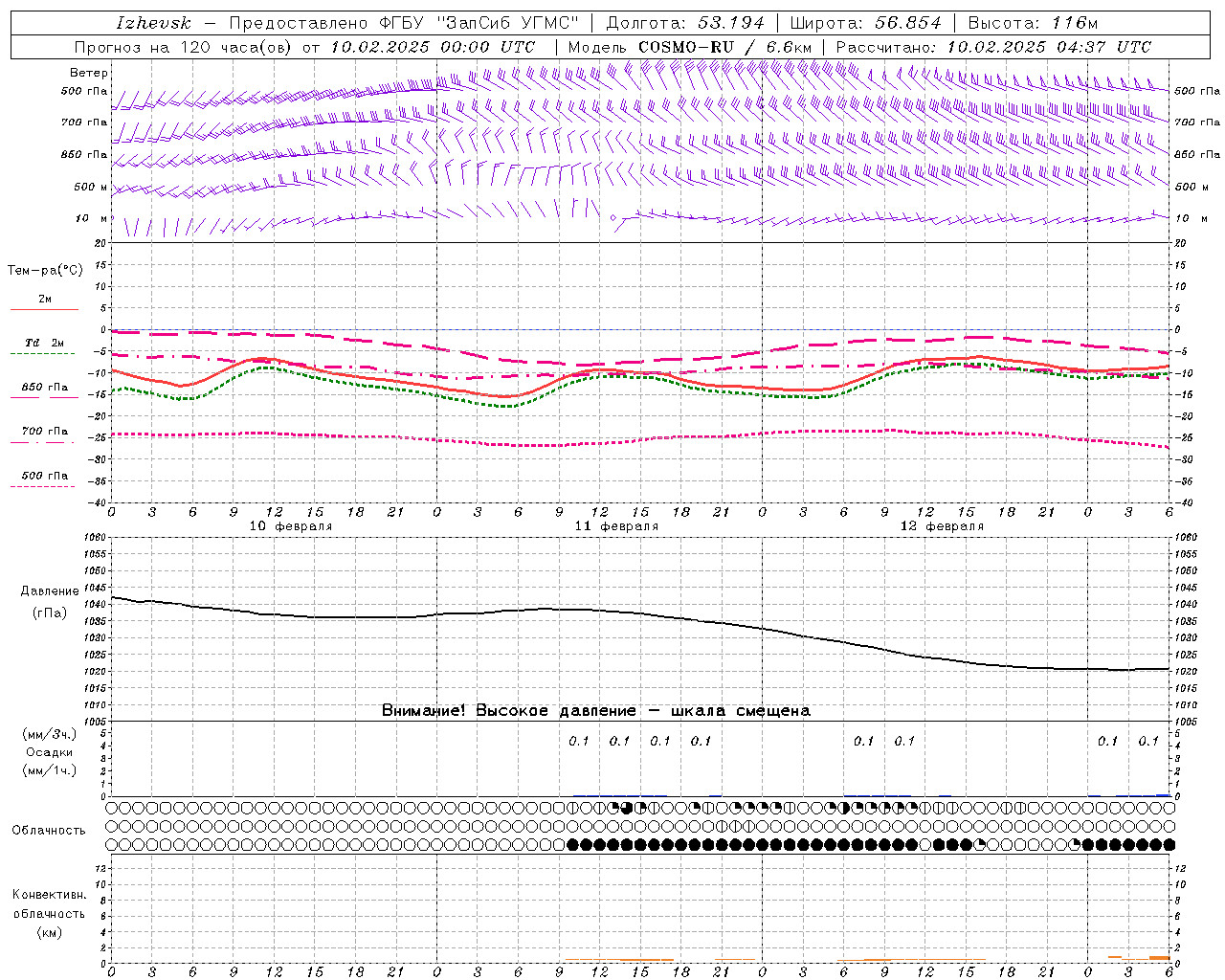The height and width of the screenshot is (980, 1225).
Task: Click the 1020 pressure axis value on right
Action: [x=1185, y=671]
